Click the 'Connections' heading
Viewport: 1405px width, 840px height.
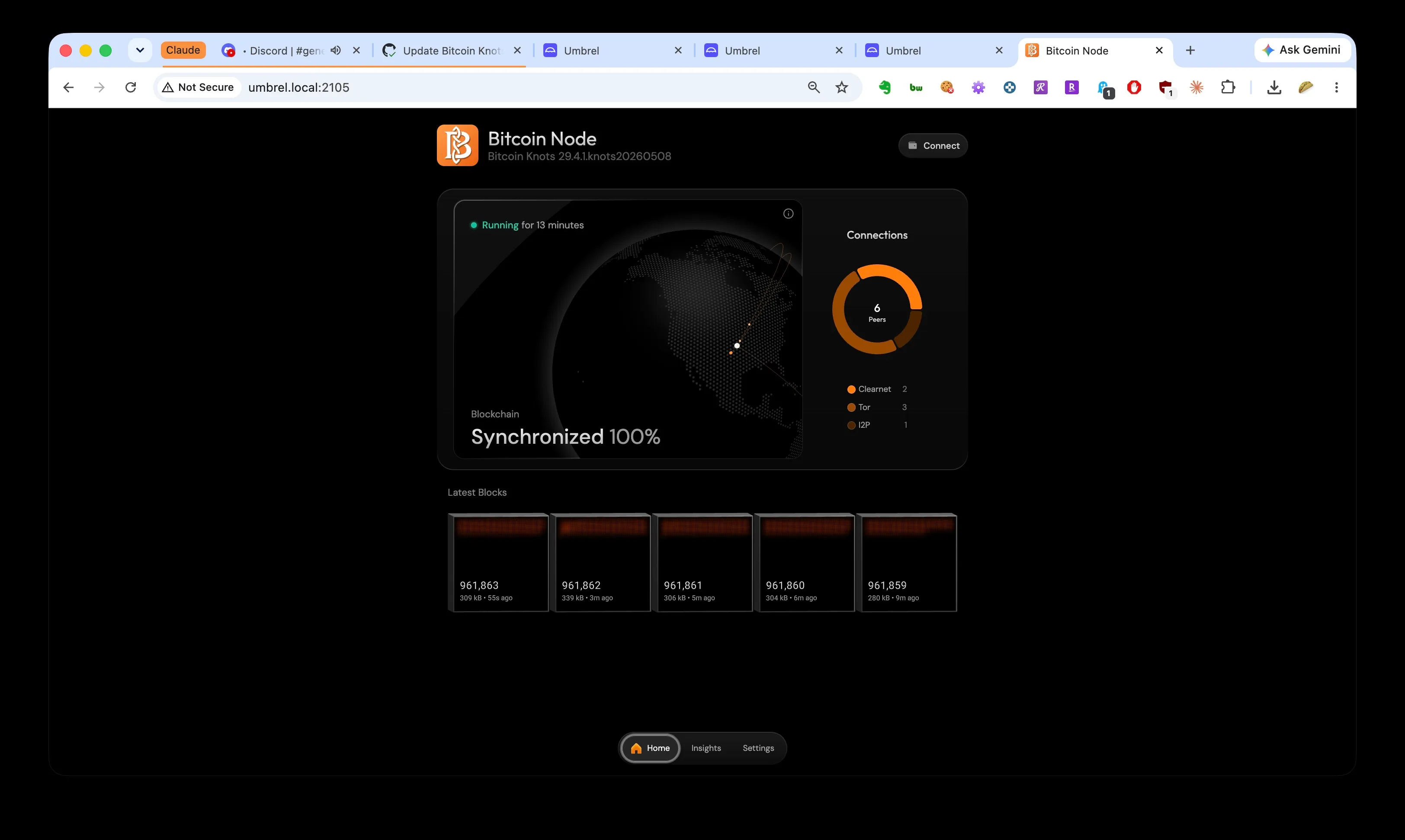pos(877,235)
